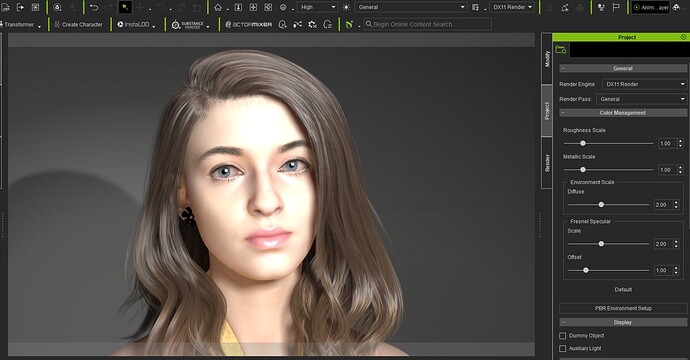Click the Offset value stepper arrows
This screenshot has height=360, width=690.
pyautogui.click(x=676, y=270)
